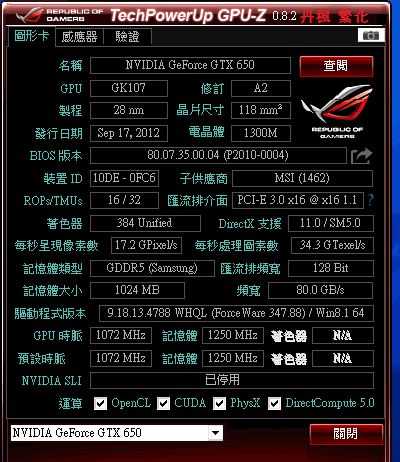This screenshot has width=400, height=462.
Task: Click the BIOS version field
Action: click(218, 155)
